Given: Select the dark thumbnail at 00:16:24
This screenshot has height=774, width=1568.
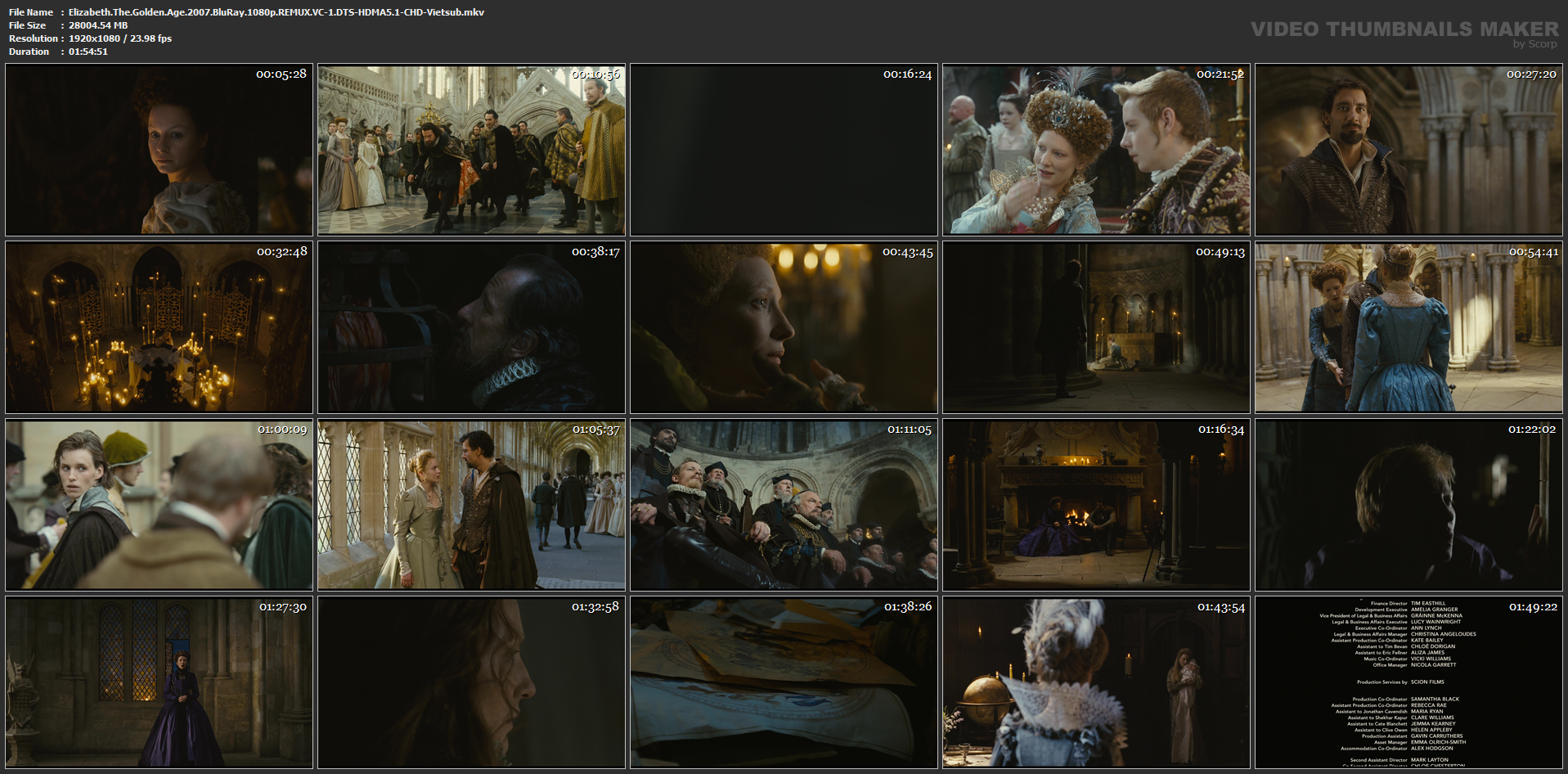Looking at the screenshot, I should click(x=784, y=150).
